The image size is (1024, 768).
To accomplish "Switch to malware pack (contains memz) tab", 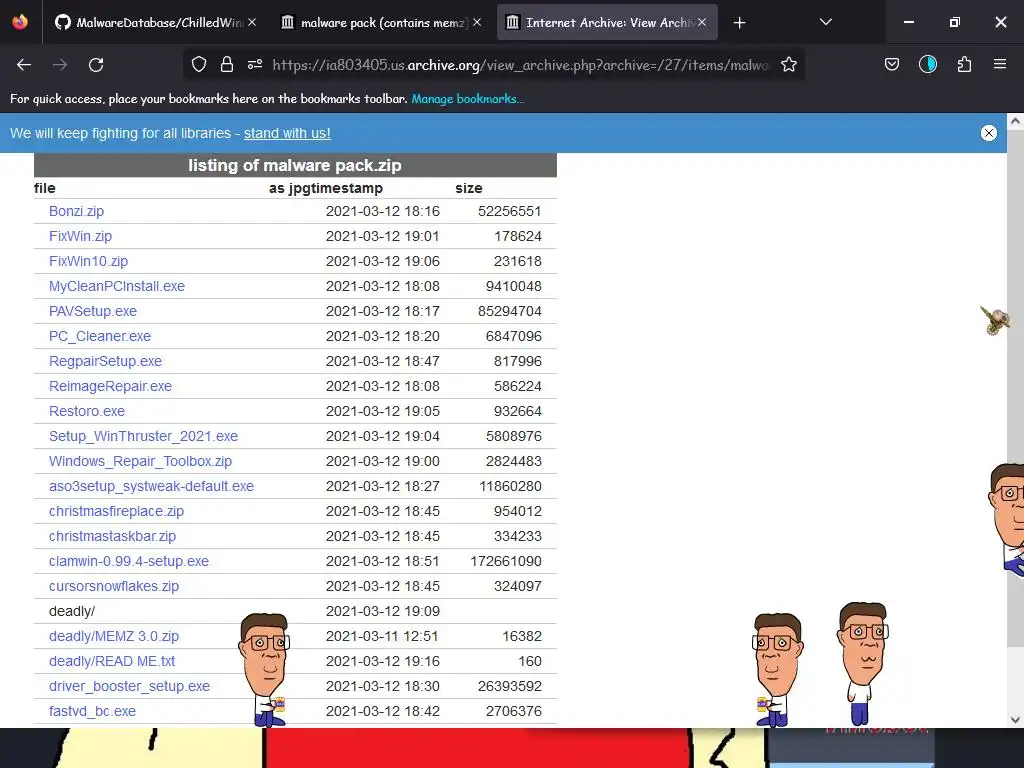I will [381, 22].
